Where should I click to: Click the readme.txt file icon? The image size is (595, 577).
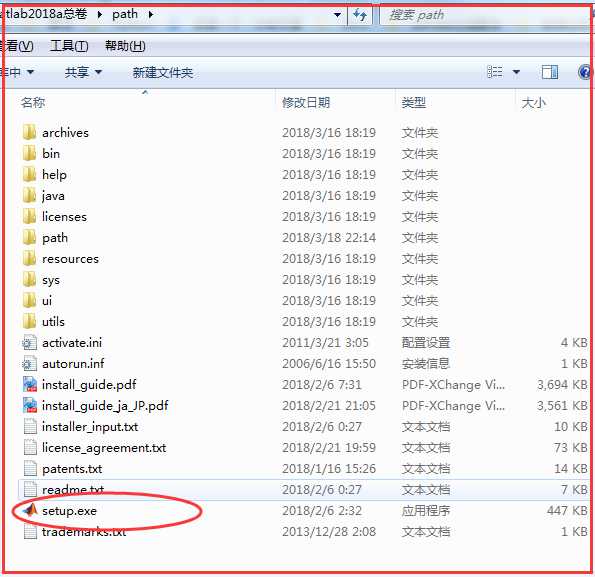[30, 489]
